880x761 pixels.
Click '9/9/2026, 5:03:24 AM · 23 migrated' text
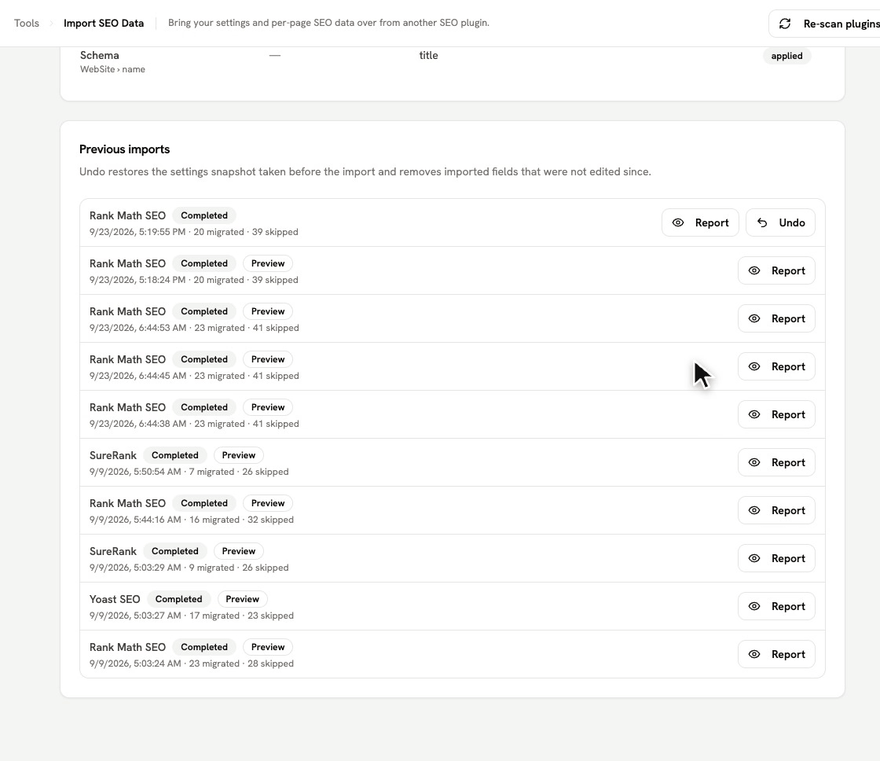[164, 664]
